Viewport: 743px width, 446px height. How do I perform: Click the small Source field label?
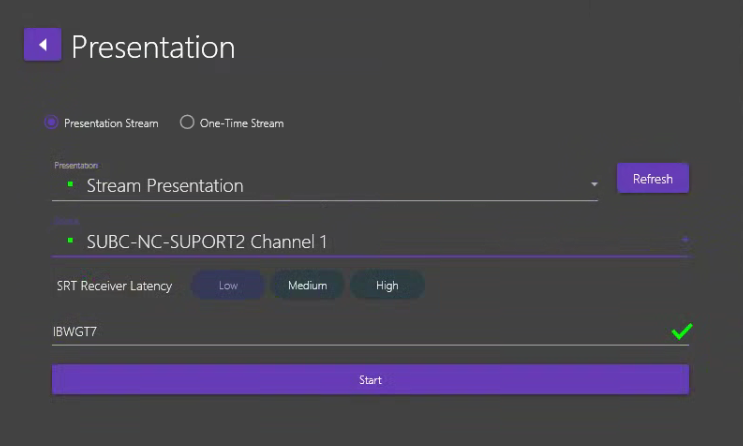[x=66, y=221]
